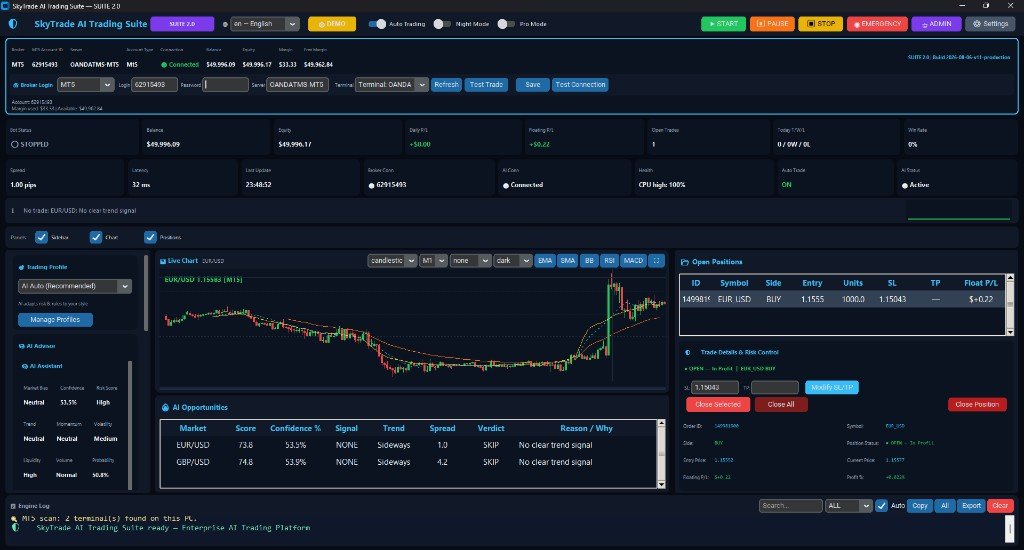Open the dark chart theme dropdown
Image resolution: width=1024 pixels, height=550 pixels.
pos(513,261)
